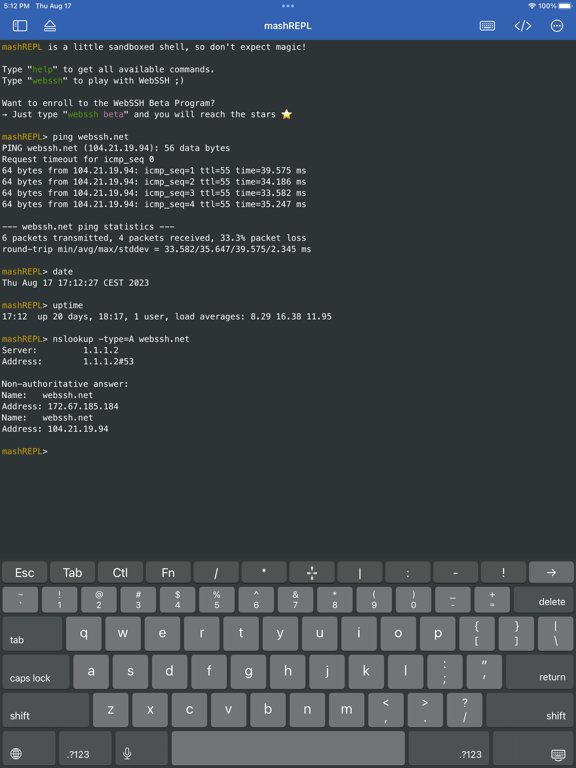The image size is (576, 768).
Task: Tap the lowercase tab key on keyboard
Action: pos(32,634)
